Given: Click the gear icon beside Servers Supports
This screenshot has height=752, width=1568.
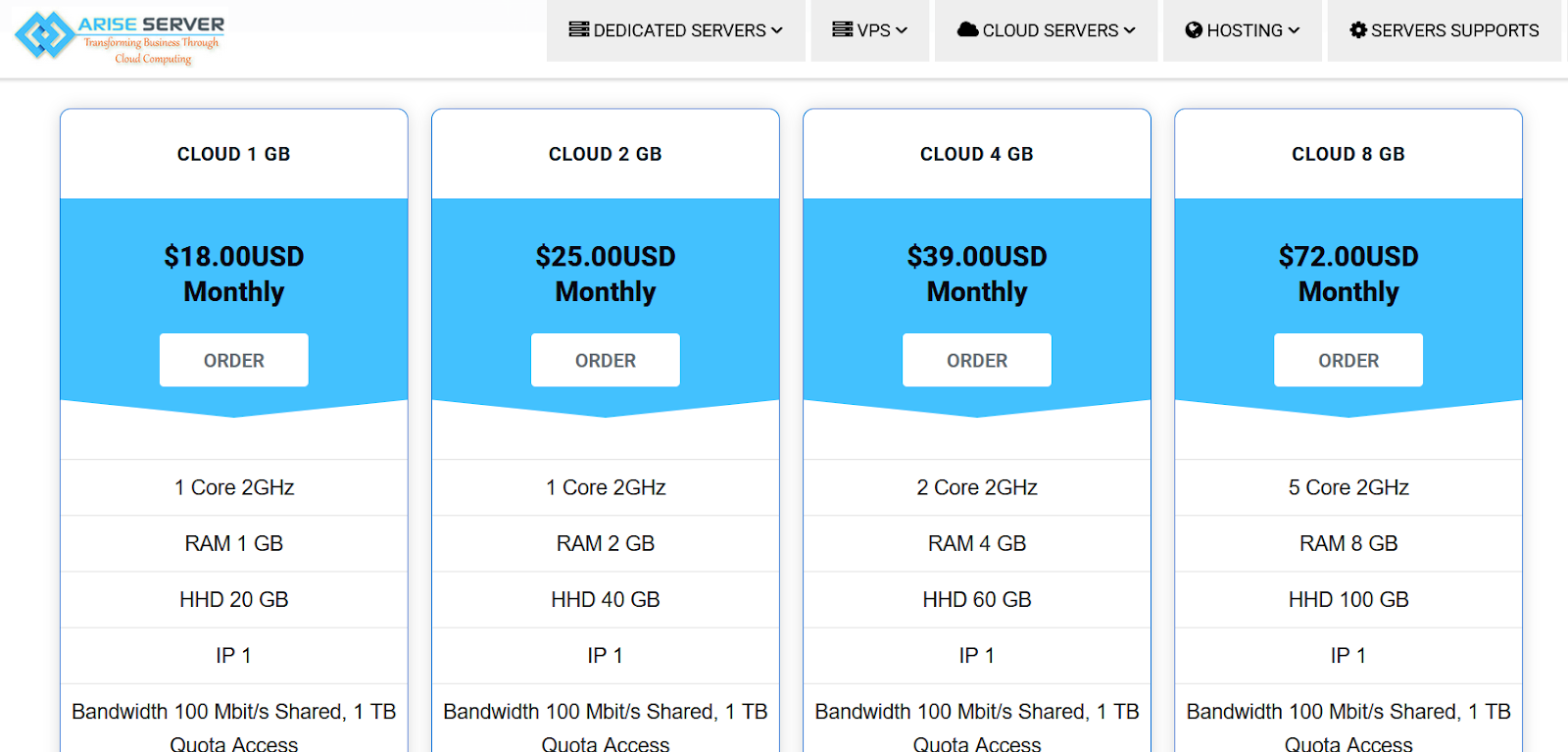Looking at the screenshot, I should (1357, 30).
